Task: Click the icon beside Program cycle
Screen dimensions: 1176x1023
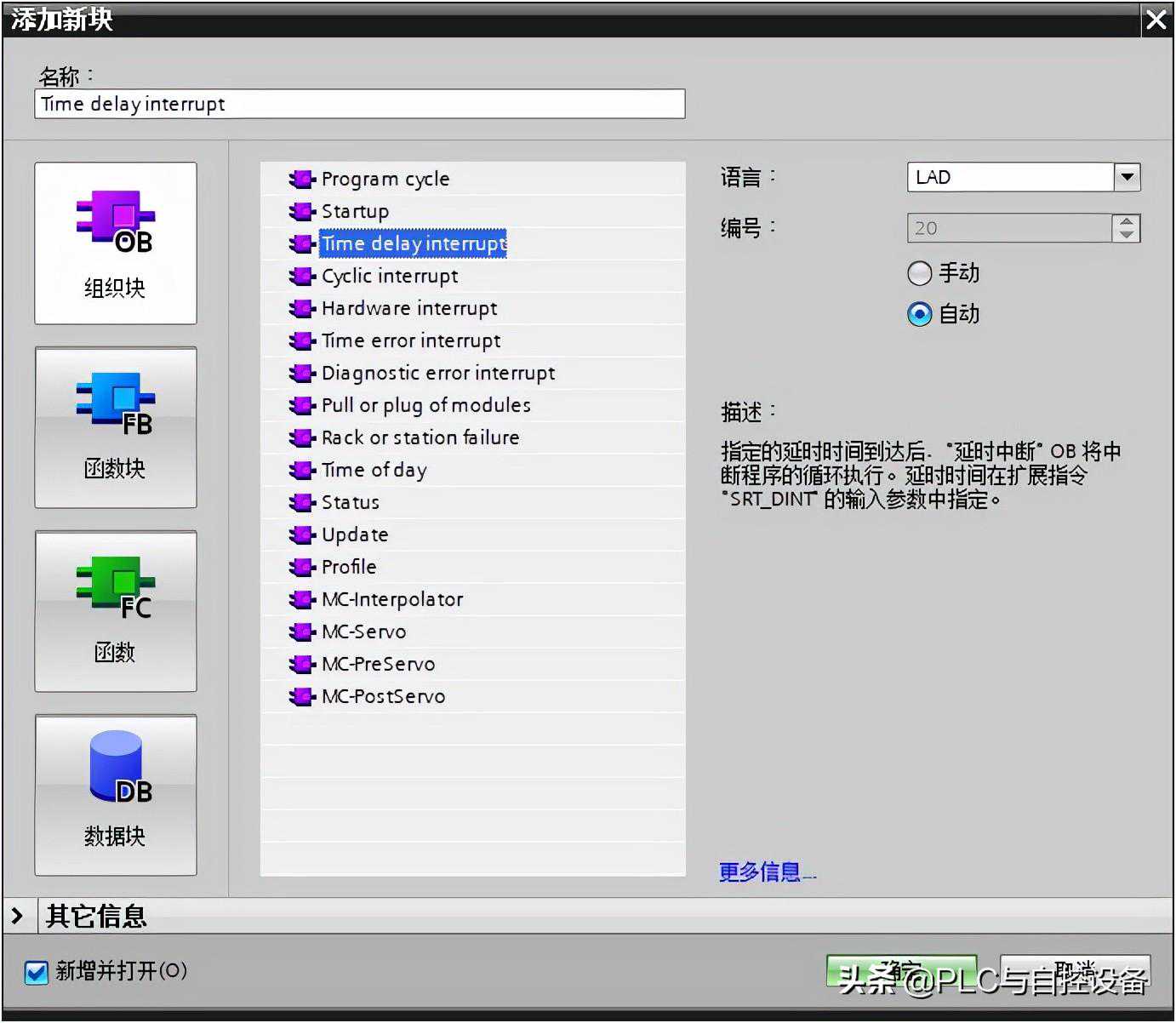Action: 301,180
